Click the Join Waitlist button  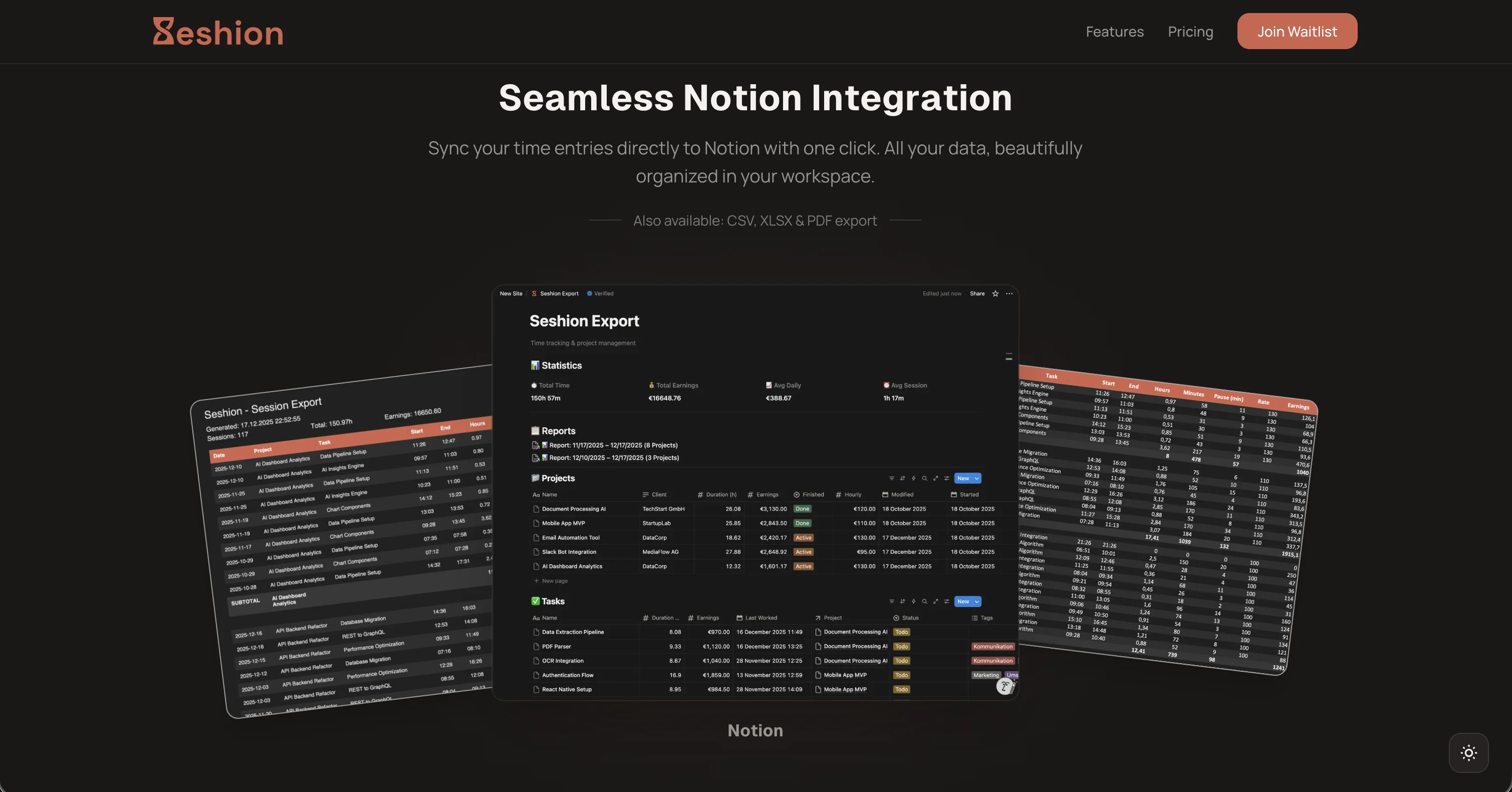point(1297,32)
